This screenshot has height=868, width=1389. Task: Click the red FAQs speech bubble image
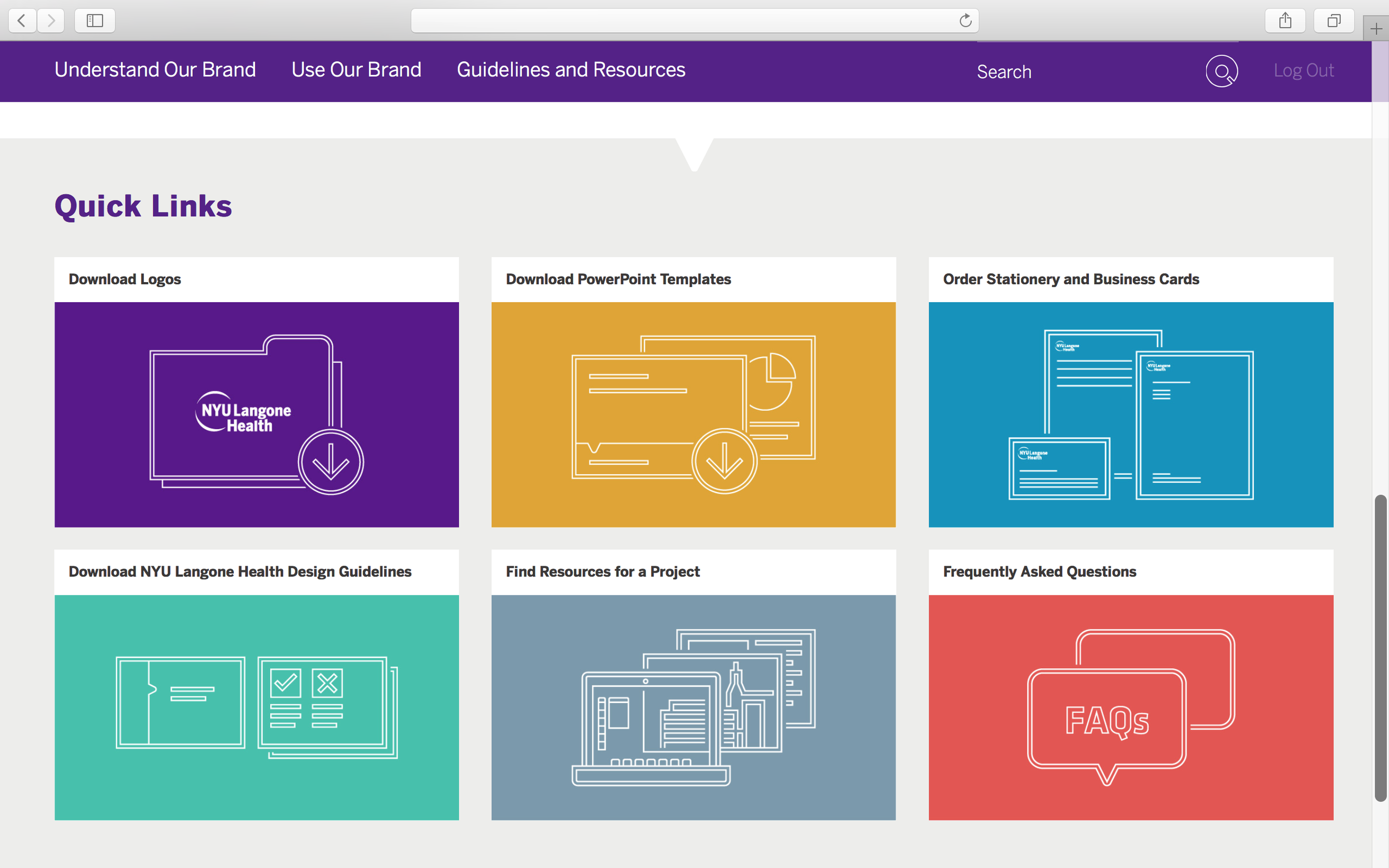(1131, 708)
